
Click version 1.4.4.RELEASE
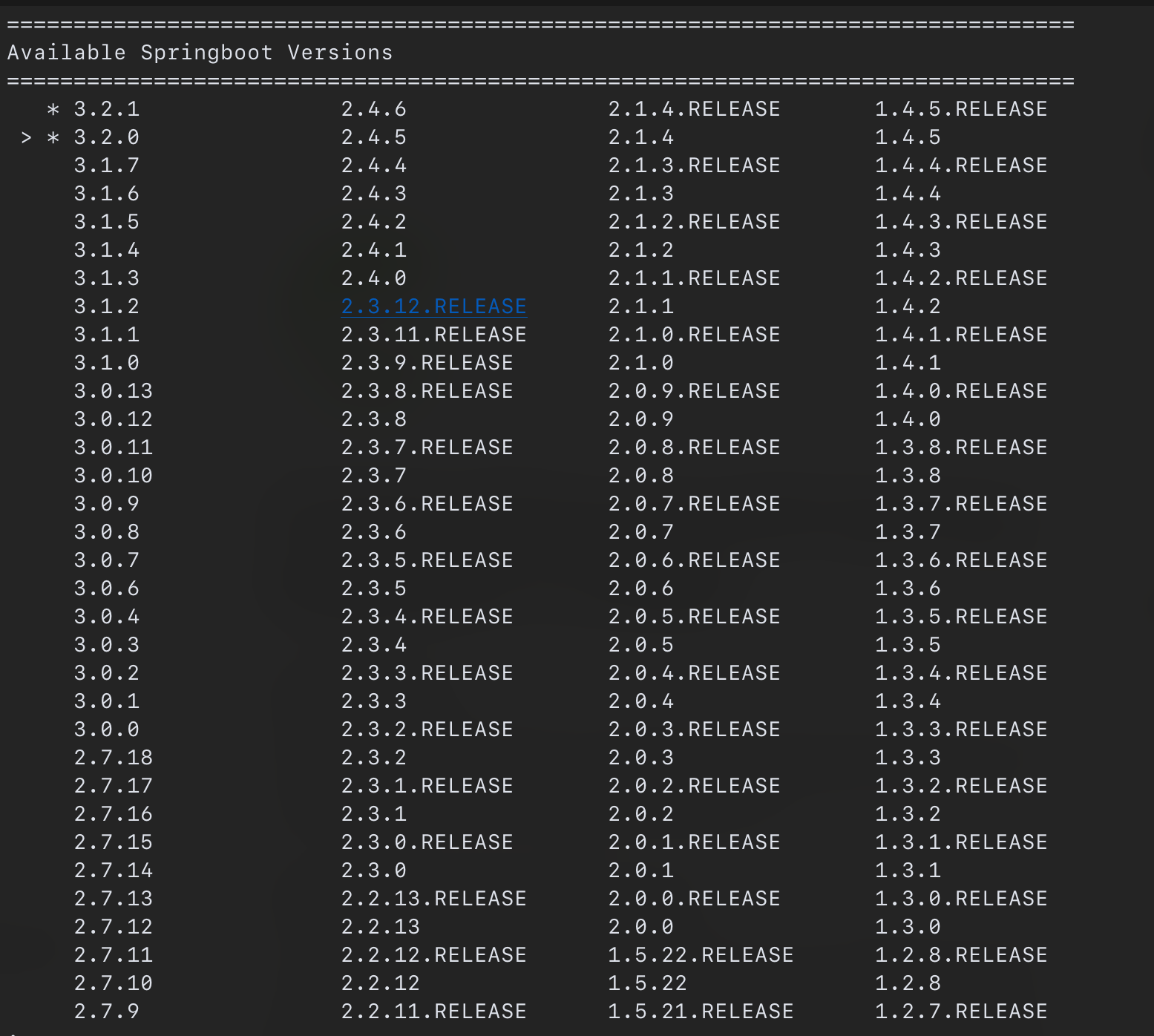[x=962, y=165]
